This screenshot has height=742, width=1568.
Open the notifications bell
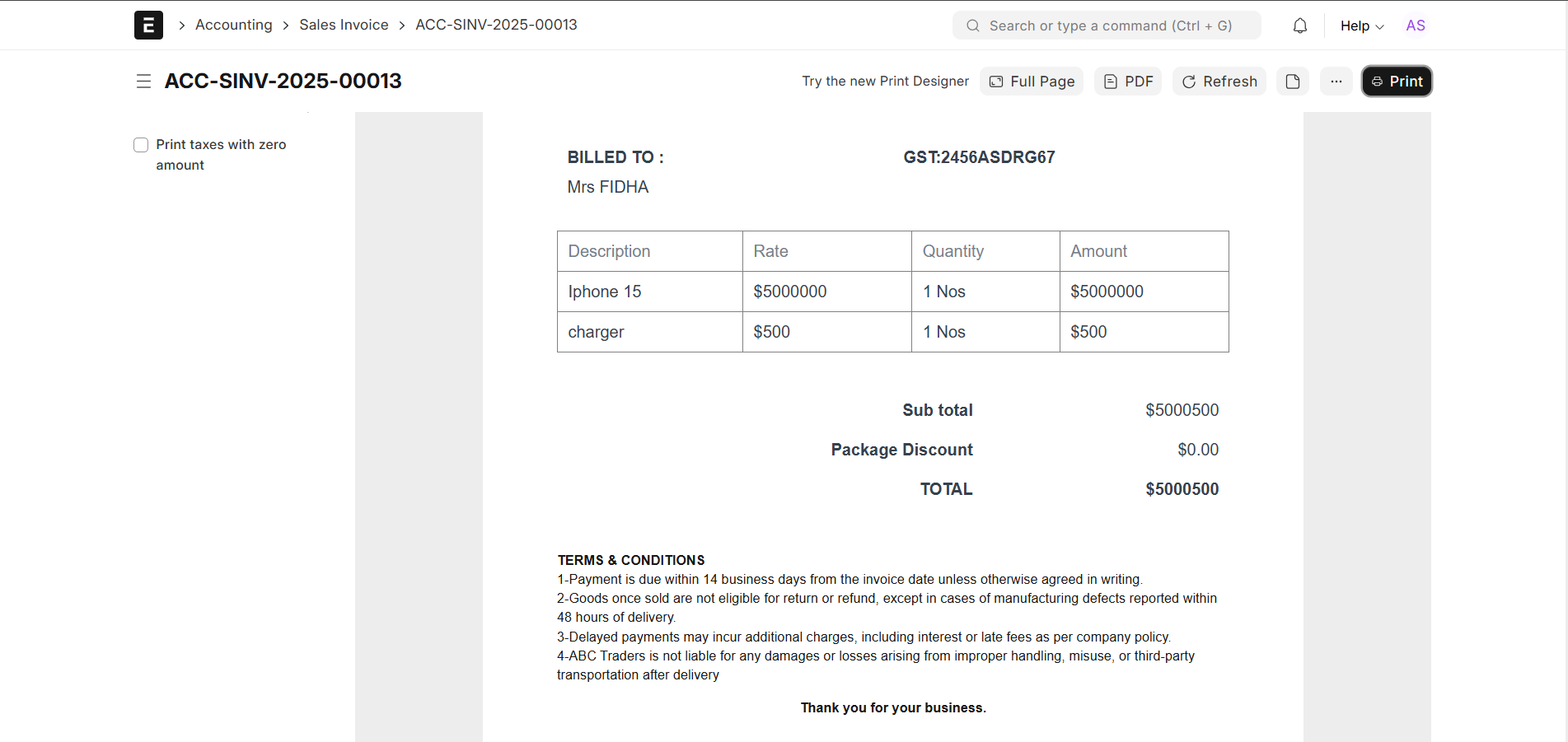click(1299, 26)
